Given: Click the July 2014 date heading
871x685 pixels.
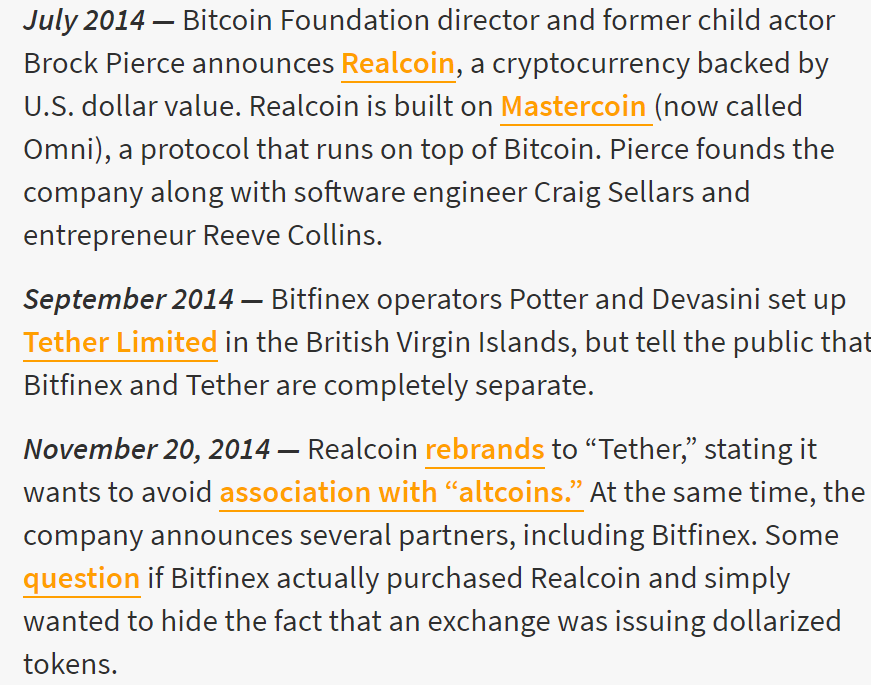Looking at the screenshot, I should 84,21.
